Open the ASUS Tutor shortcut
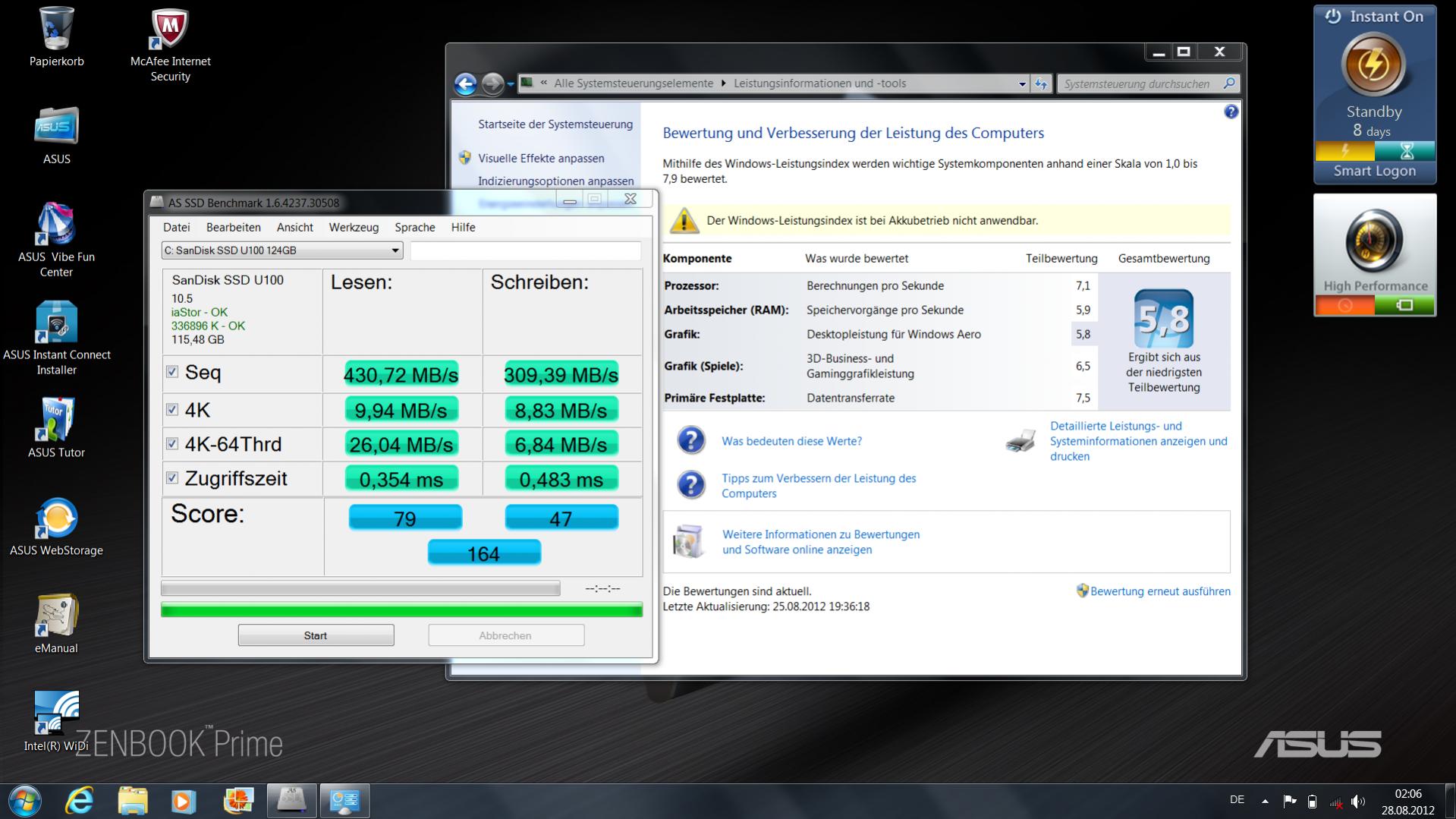The height and width of the screenshot is (819, 1456). (x=56, y=427)
